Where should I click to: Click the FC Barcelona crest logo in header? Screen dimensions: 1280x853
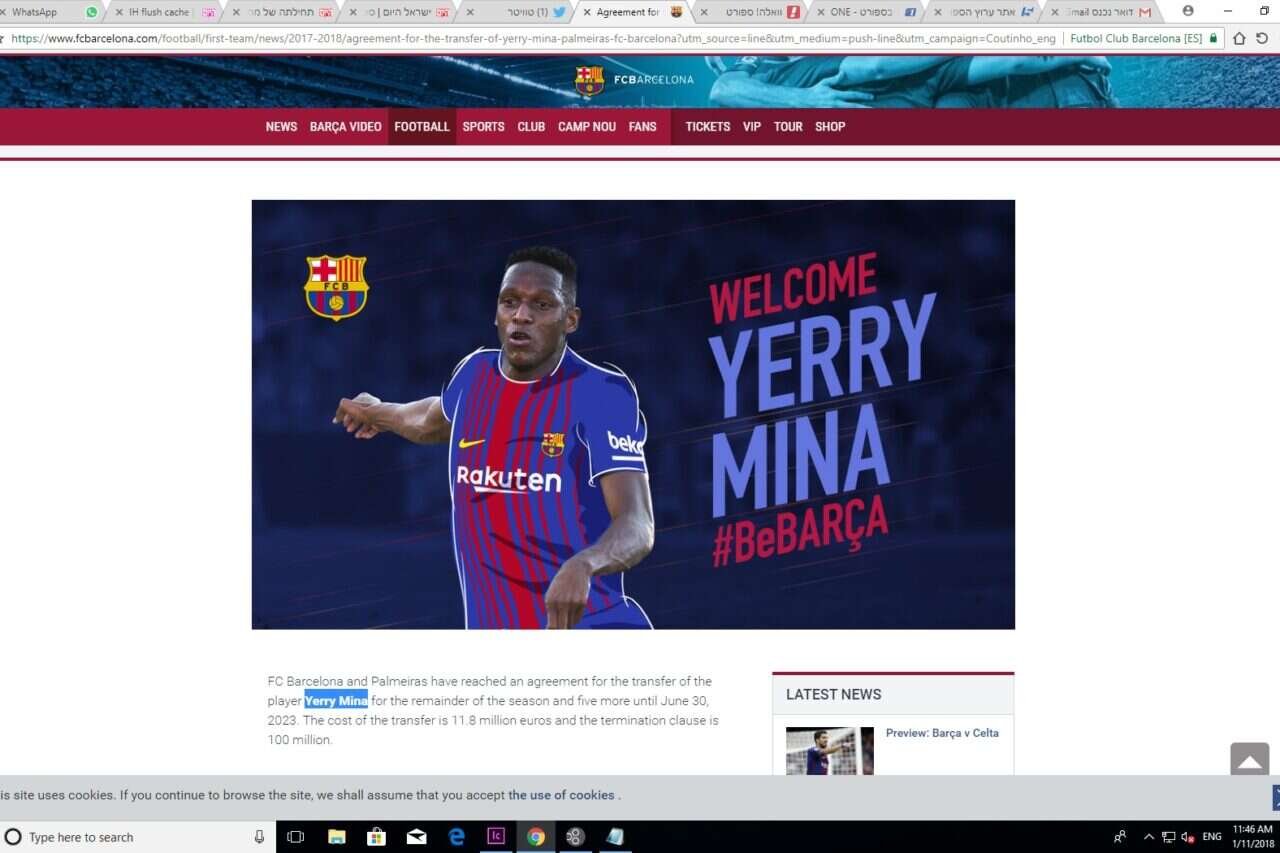tap(589, 80)
